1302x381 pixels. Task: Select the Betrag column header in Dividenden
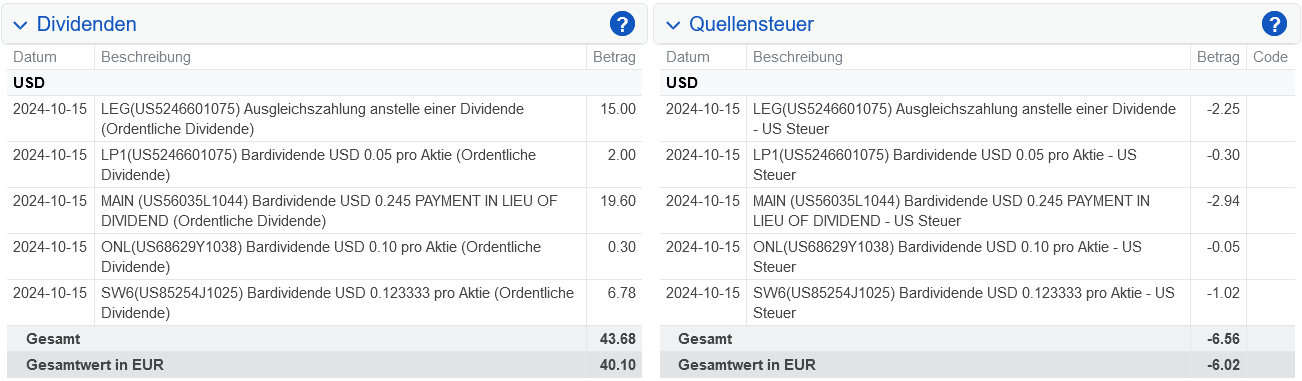614,57
